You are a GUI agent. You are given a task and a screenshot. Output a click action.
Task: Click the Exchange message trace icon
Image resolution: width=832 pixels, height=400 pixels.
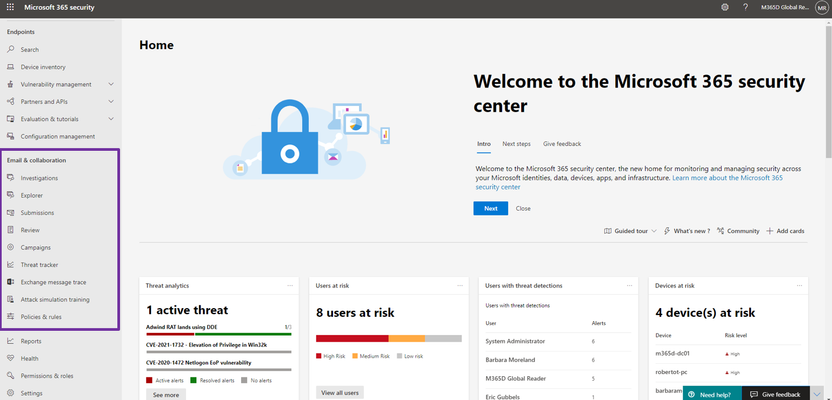[x=11, y=282]
